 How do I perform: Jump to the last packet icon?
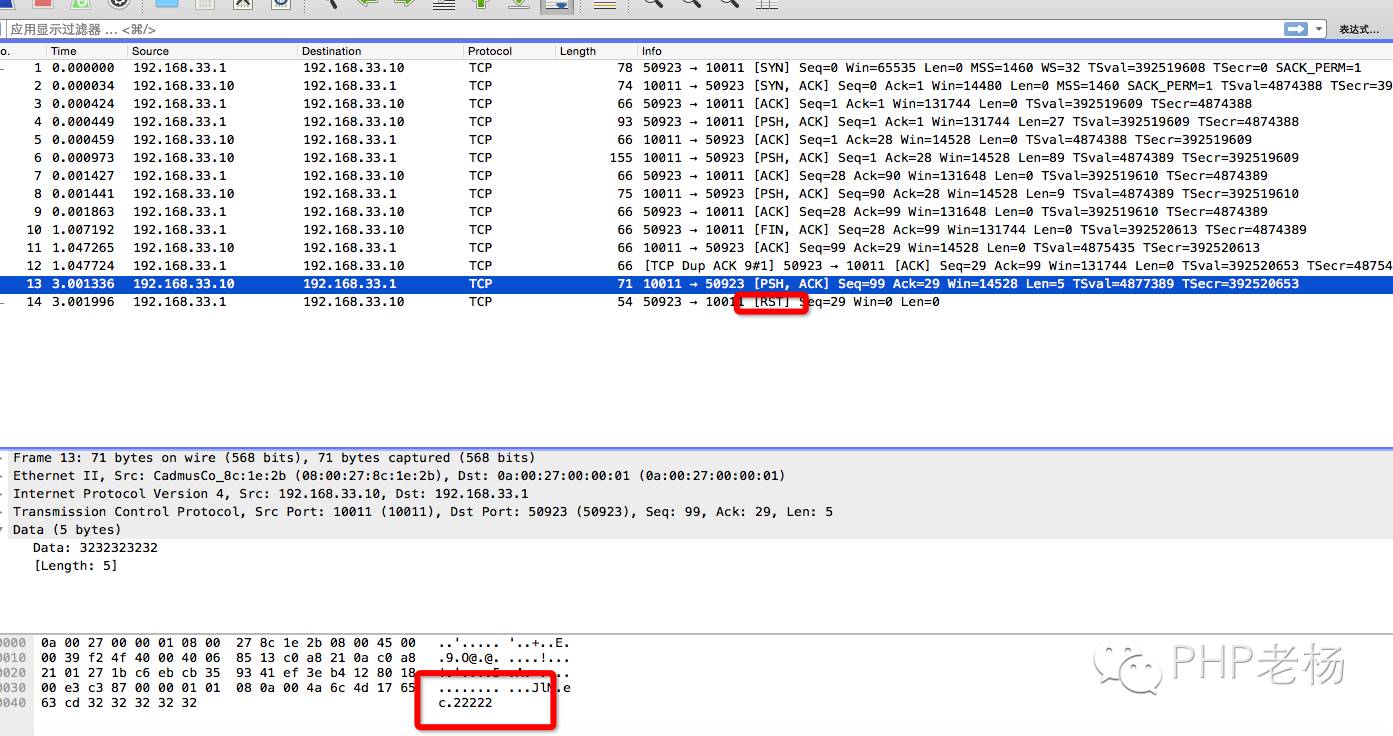[x=518, y=3]
